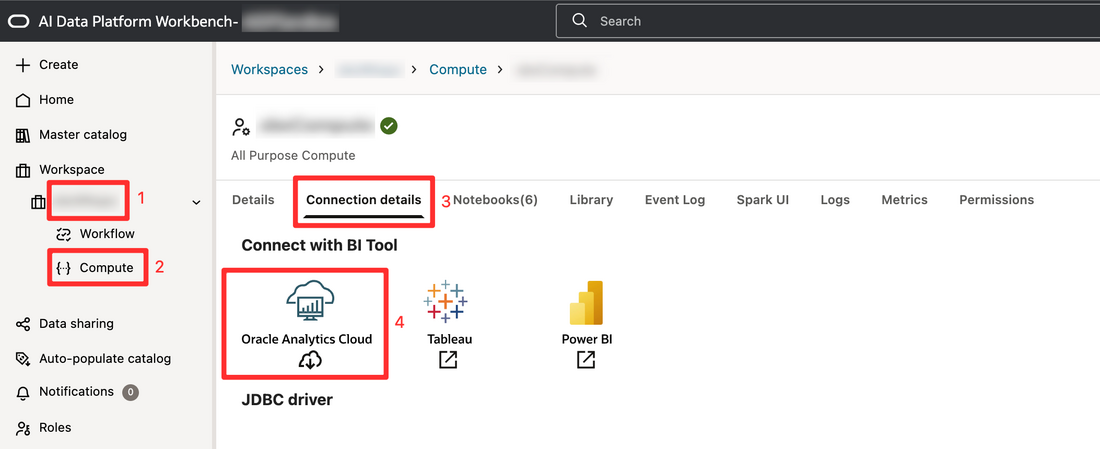Image resolution: width=1100 pixels, height=449 pixels.
Task: Click the Oracle Analytics Cloud logo
Action: point(310,301)
